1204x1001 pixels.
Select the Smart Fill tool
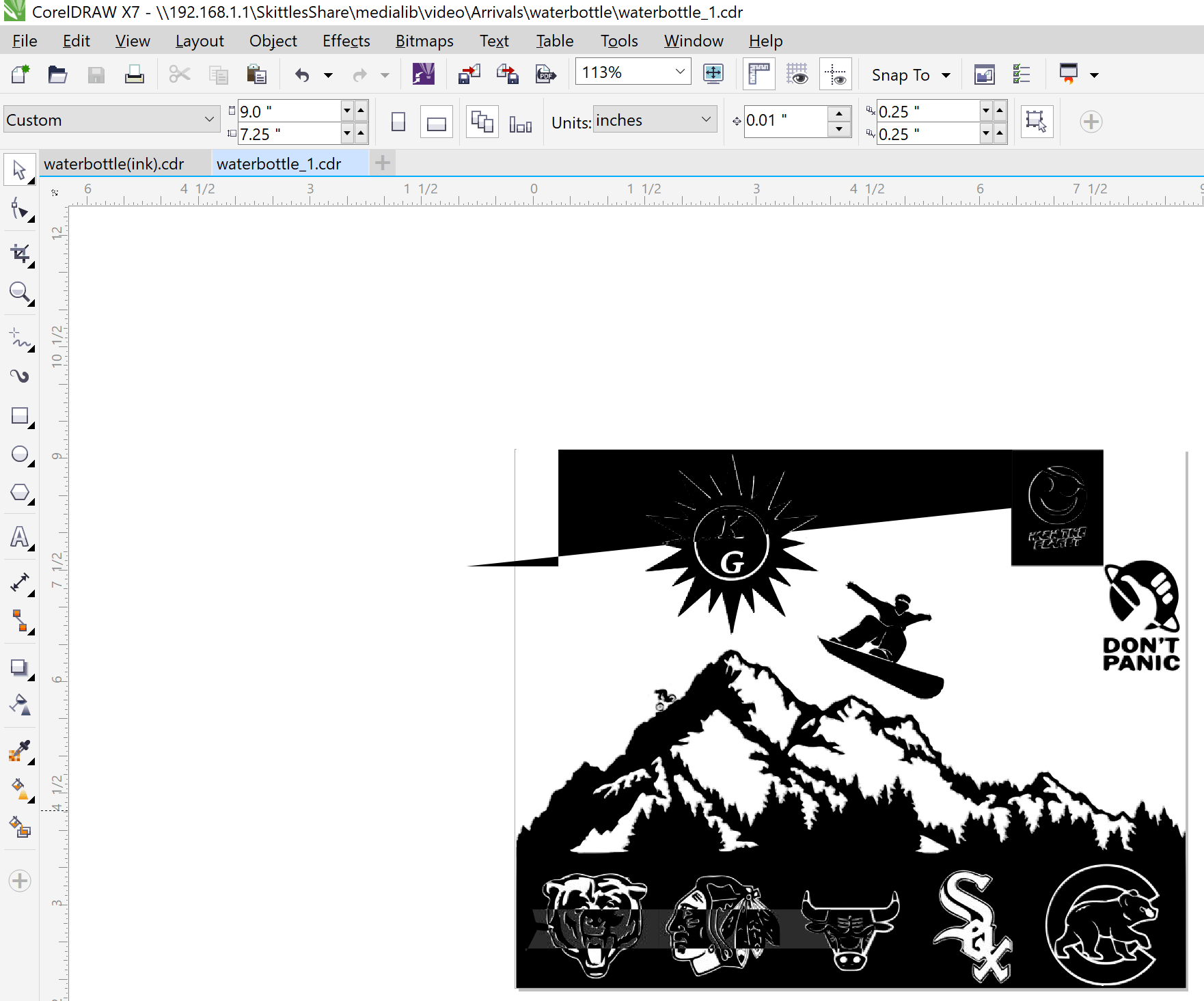(x=20, y=827)
